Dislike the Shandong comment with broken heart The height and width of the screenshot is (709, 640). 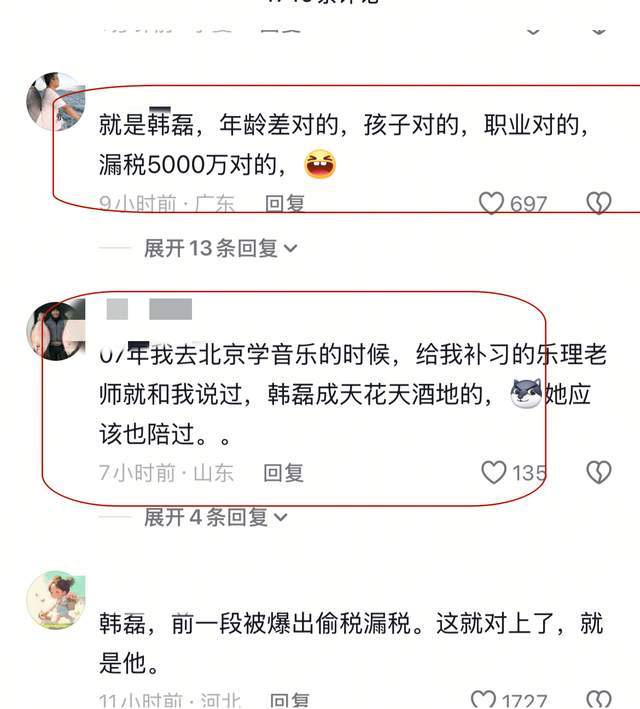[599, 473]
